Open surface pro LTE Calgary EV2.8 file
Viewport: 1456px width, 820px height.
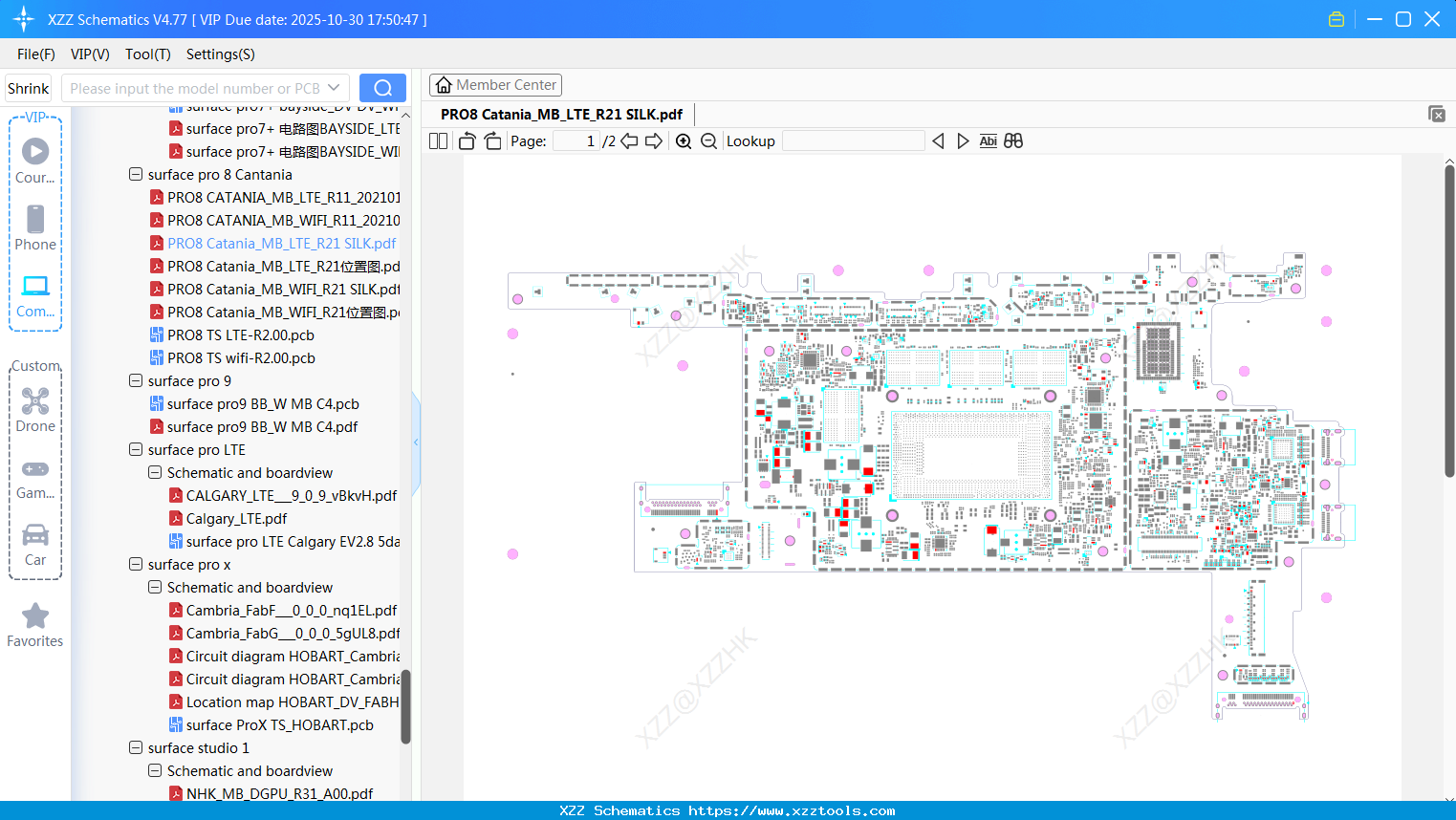pos(285,542)
